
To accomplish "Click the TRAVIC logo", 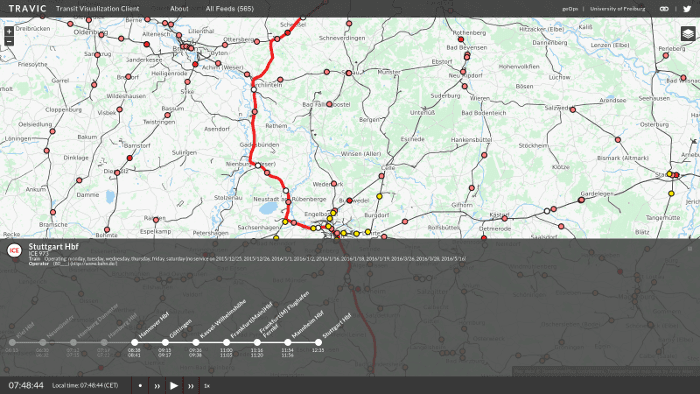I will 27,8.
